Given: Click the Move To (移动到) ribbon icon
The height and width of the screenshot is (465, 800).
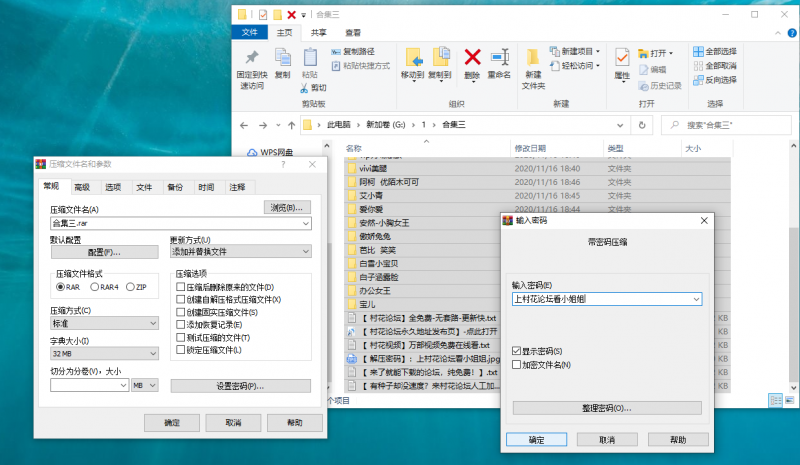Looking at the screenshot, I should coord(413,60).
